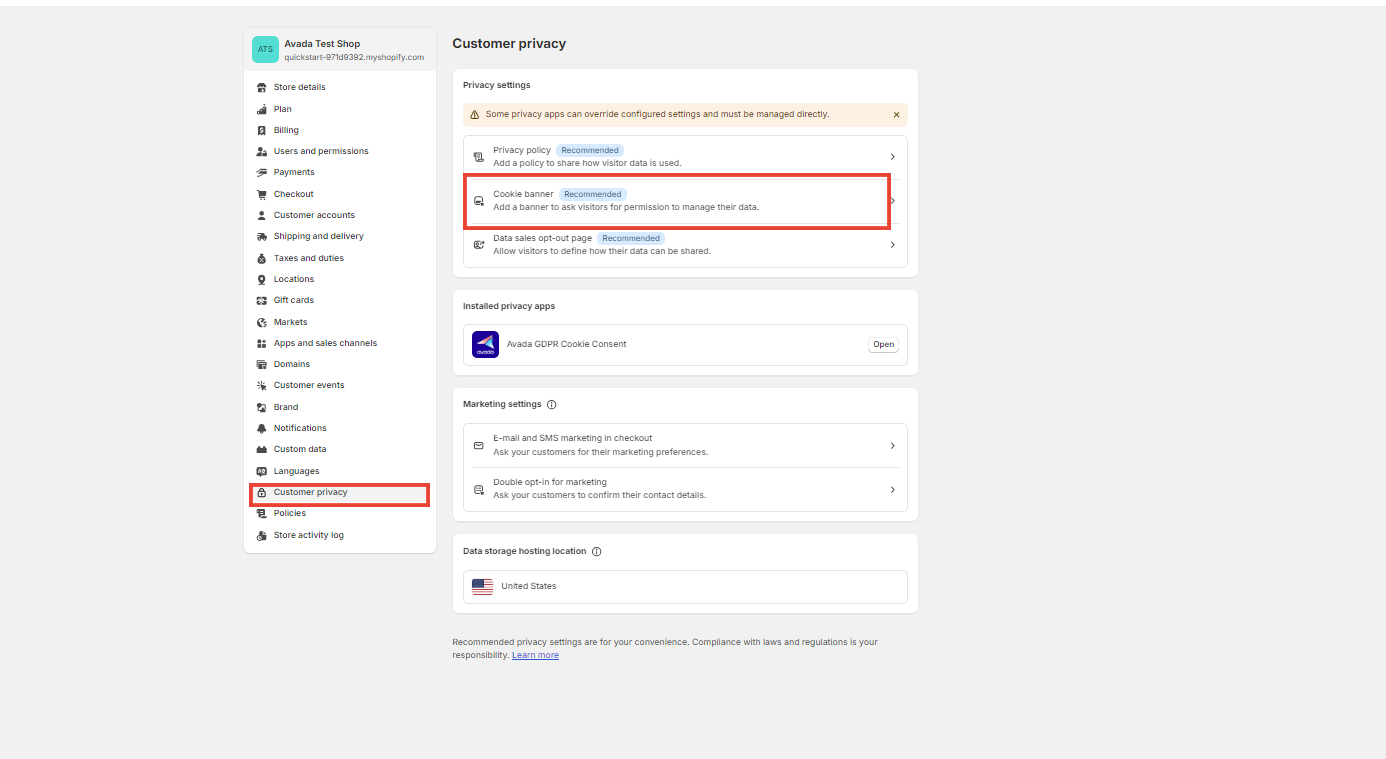The width and height of the screenshot is (1386, 759).
Task: Click the Shipping and delivery truck icon
Action: [262, 236]
